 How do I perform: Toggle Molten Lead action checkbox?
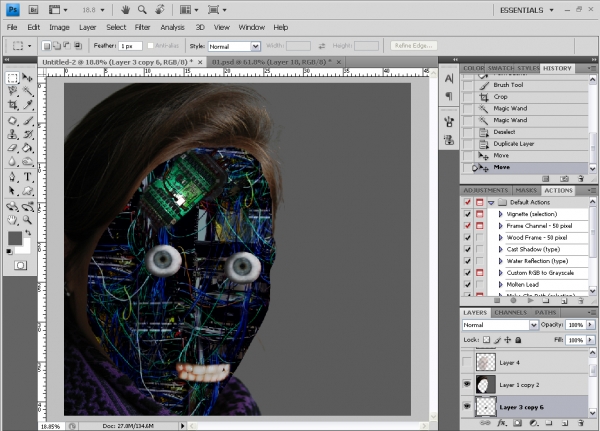point(467,284)
